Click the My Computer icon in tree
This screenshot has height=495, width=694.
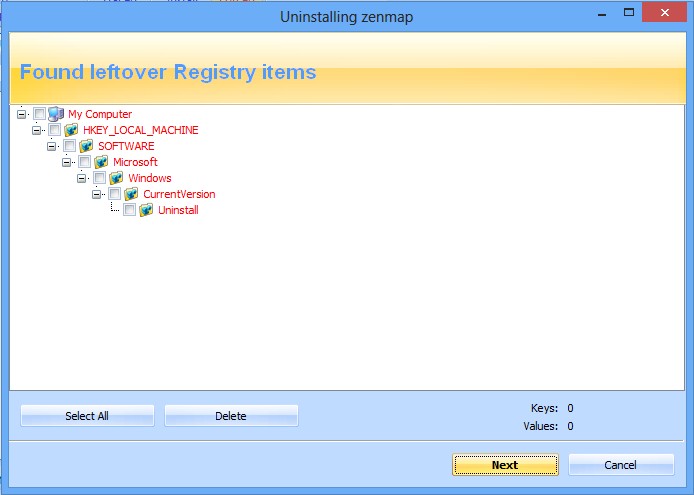pyautogui.click(x=56, y=114)
